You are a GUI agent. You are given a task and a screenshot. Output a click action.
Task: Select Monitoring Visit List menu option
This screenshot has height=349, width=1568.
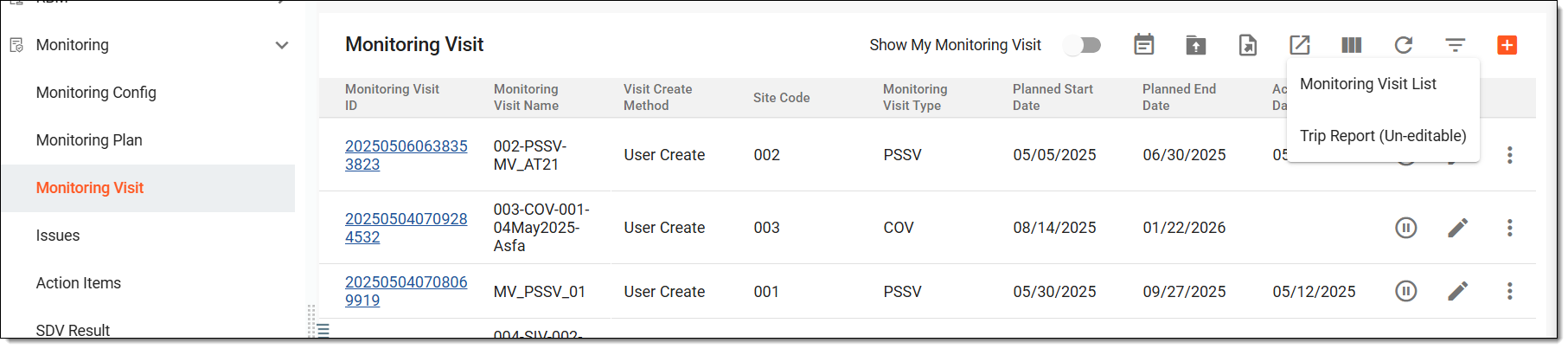click(1368, 84)
